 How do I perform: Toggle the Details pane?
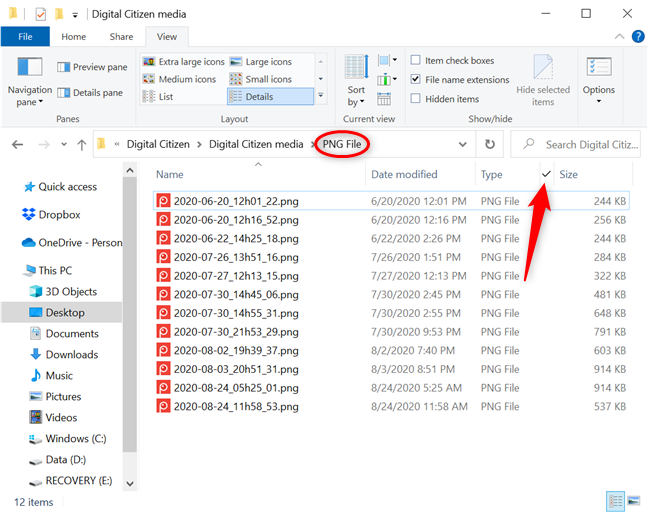click(90, 93)
